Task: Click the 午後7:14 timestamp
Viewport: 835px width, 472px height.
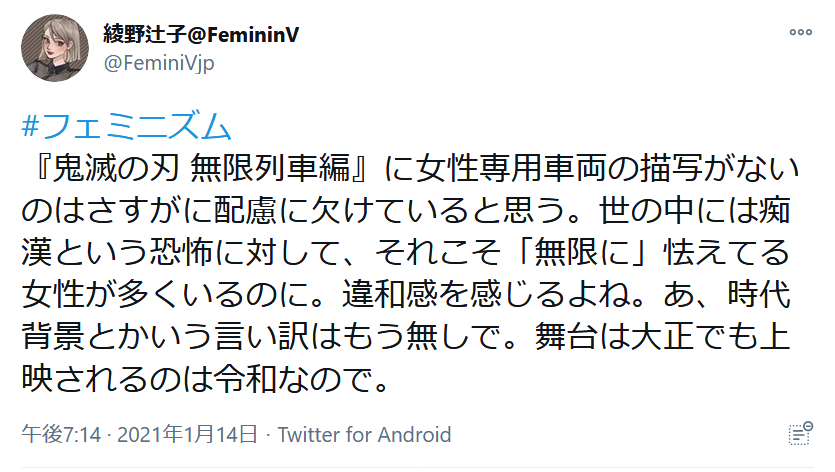Action: click(x=61, y=435)
